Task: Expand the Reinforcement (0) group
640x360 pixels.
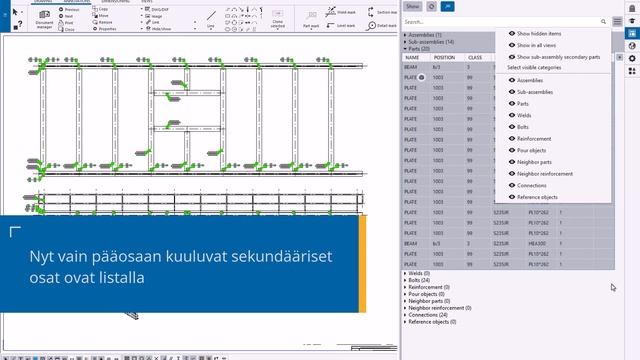Action: tap(405, 287)
